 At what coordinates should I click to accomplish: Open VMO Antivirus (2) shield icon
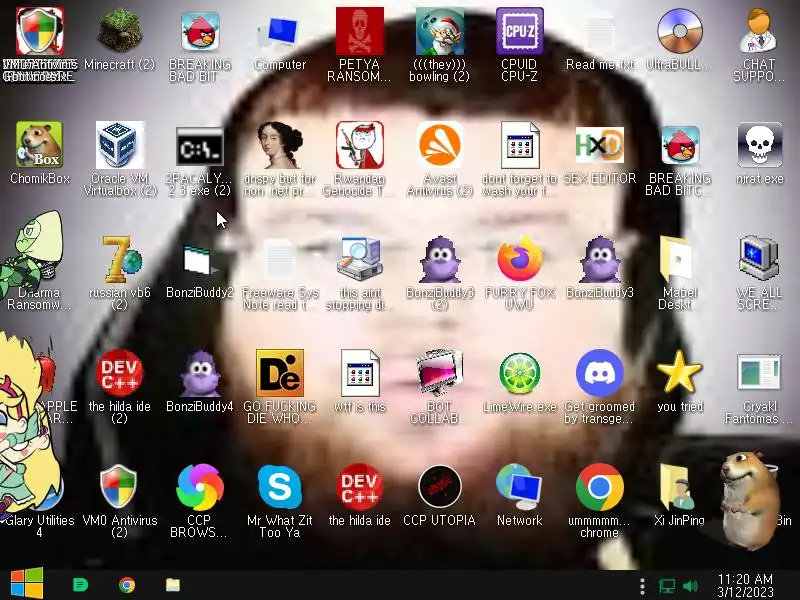tap(119, 487)
